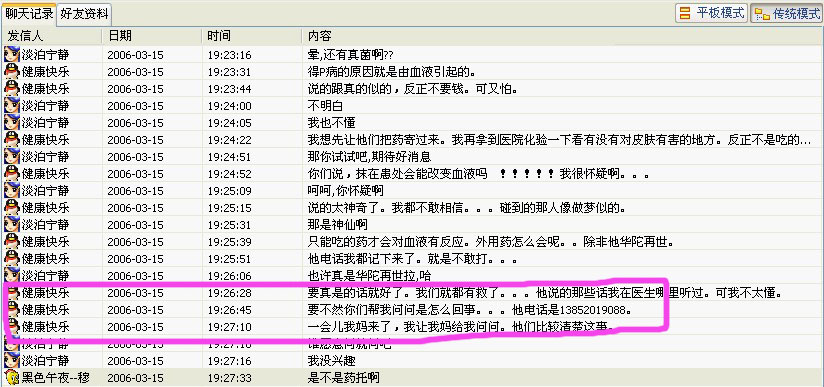Screen dimensions: 824x387
Task: Select the row sent at 19:26:06
Action: tap(412, 276)
